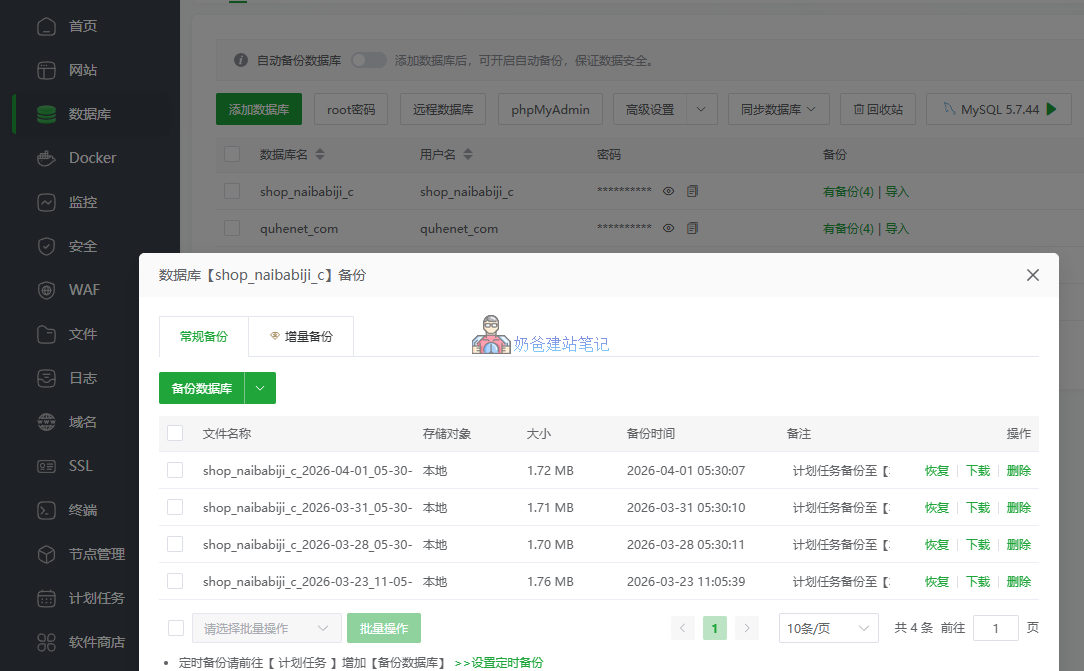Screen dimensions: 1084x671
Task: Reveal the shop_naibabiji_c password with eye icon
Action: 668,190
